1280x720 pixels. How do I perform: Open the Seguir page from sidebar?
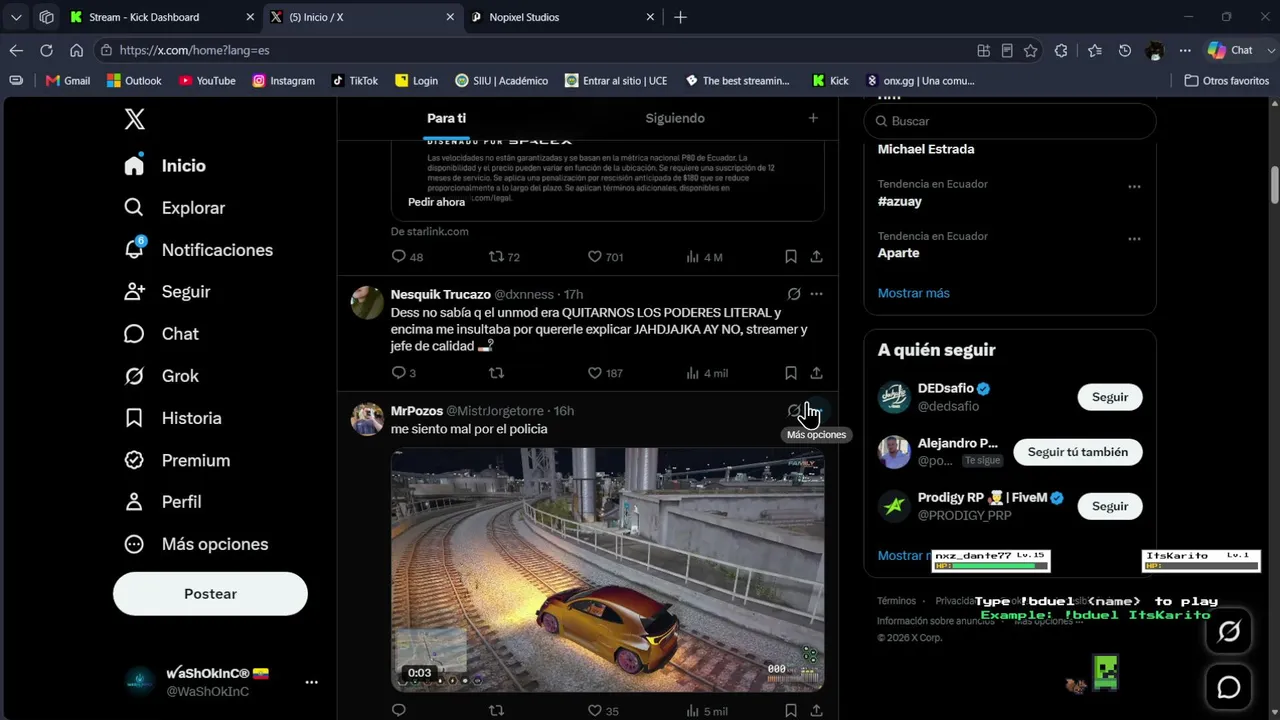click(167, 292)
